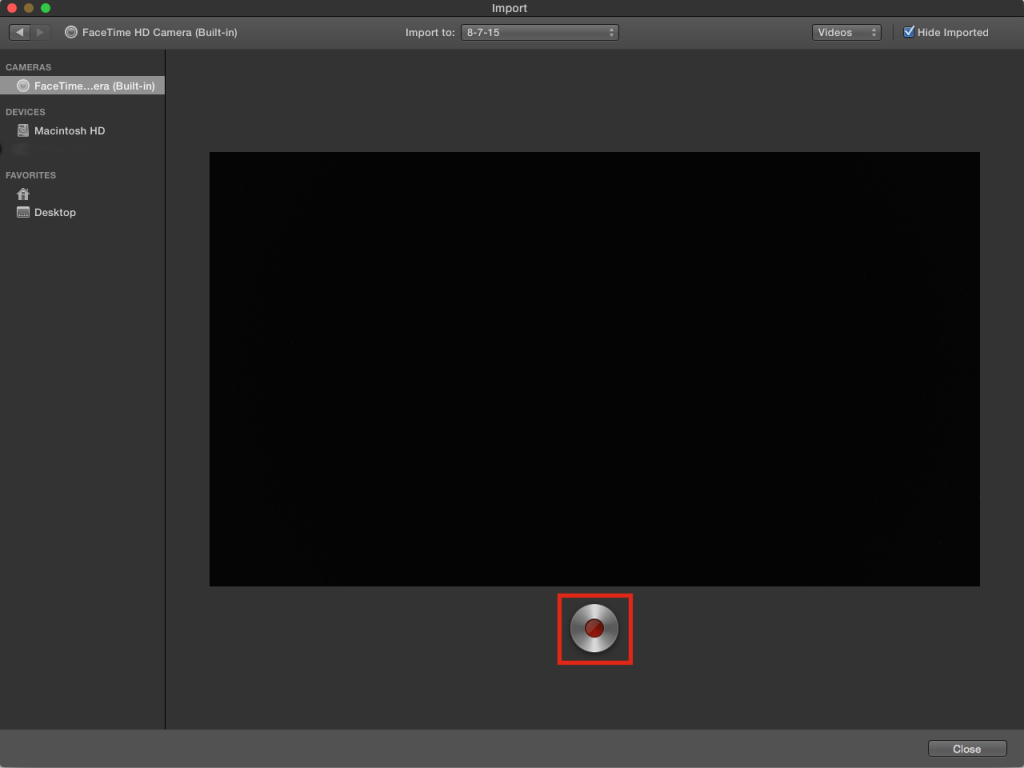Open the Import to 8-7-15 dropdown
Viewport: 1024px width, 768px height.
pos(540,32)
